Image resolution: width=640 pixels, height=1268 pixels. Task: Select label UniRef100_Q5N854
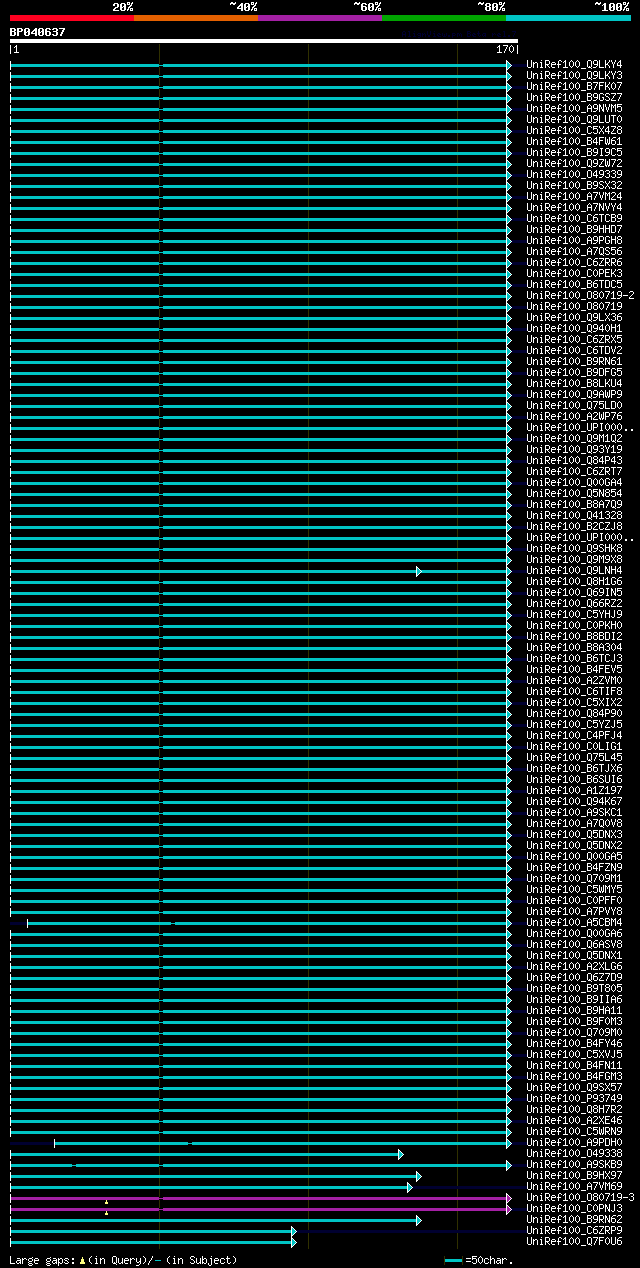(574, 494)
